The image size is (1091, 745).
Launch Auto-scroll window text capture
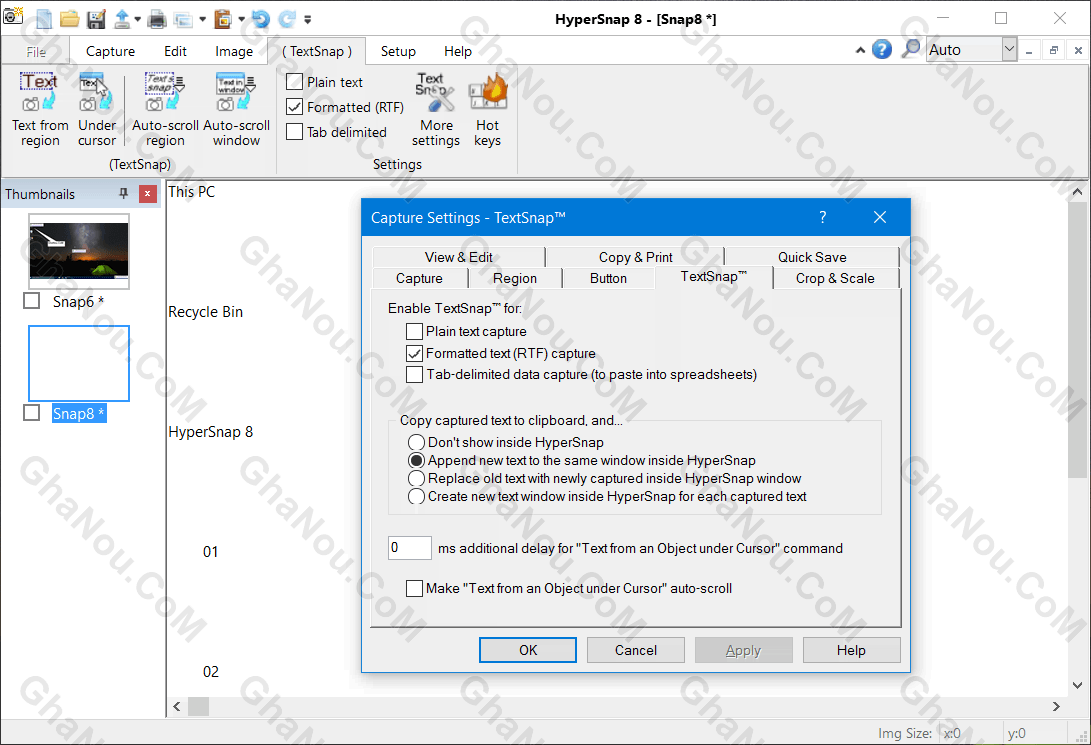point(236,110)
